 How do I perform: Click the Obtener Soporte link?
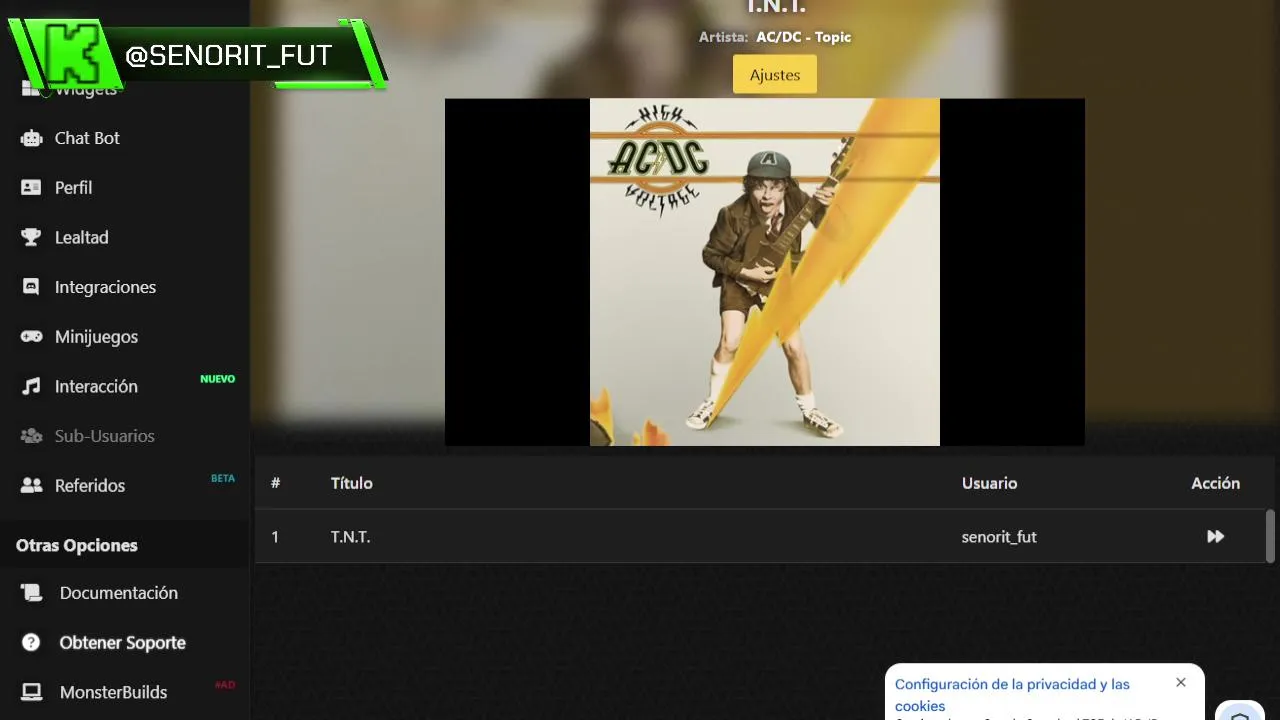coord(124,643)
